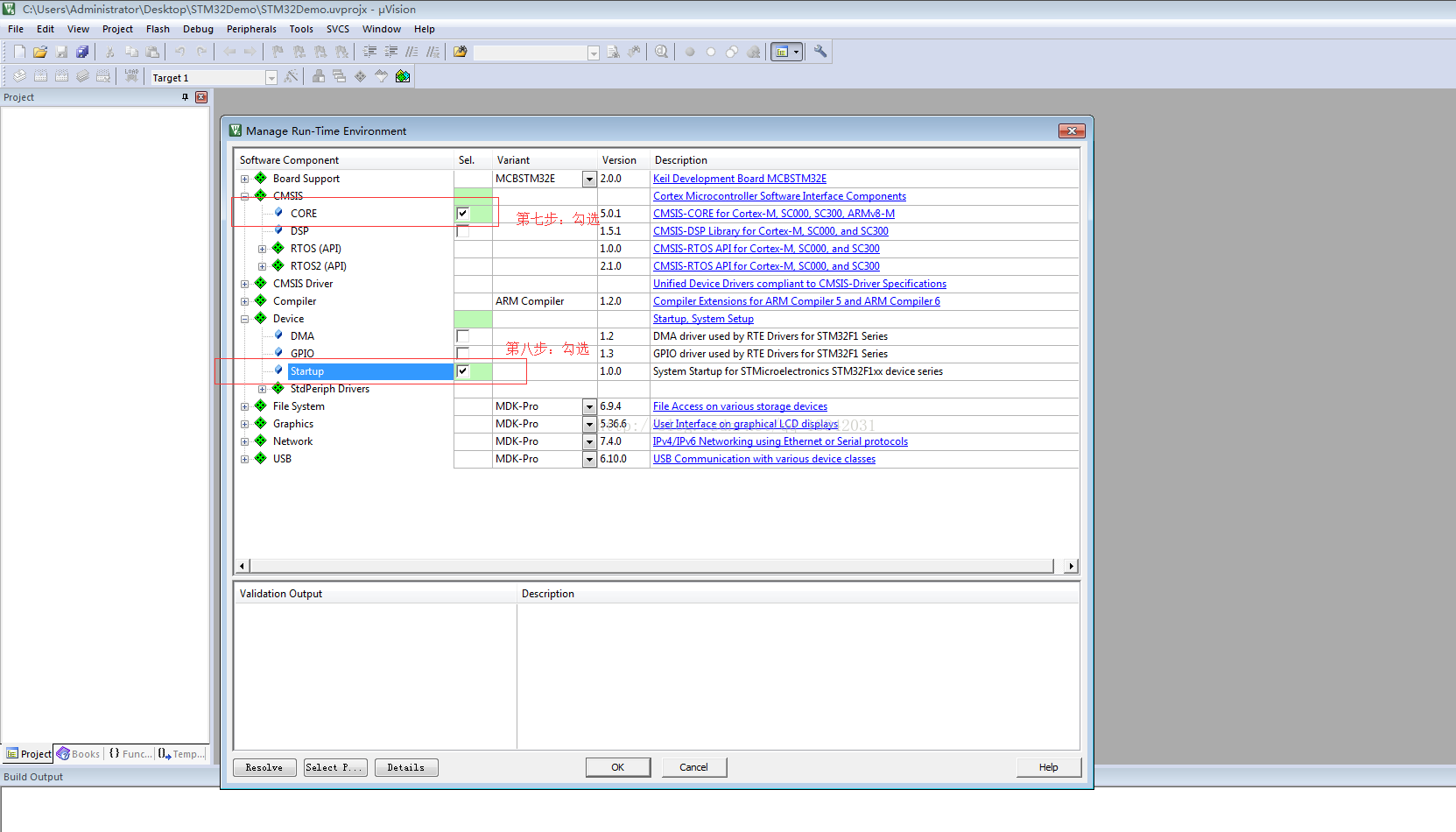Pin the Project panel
Screen dimensions: 1456x832
tap(185, 97)
